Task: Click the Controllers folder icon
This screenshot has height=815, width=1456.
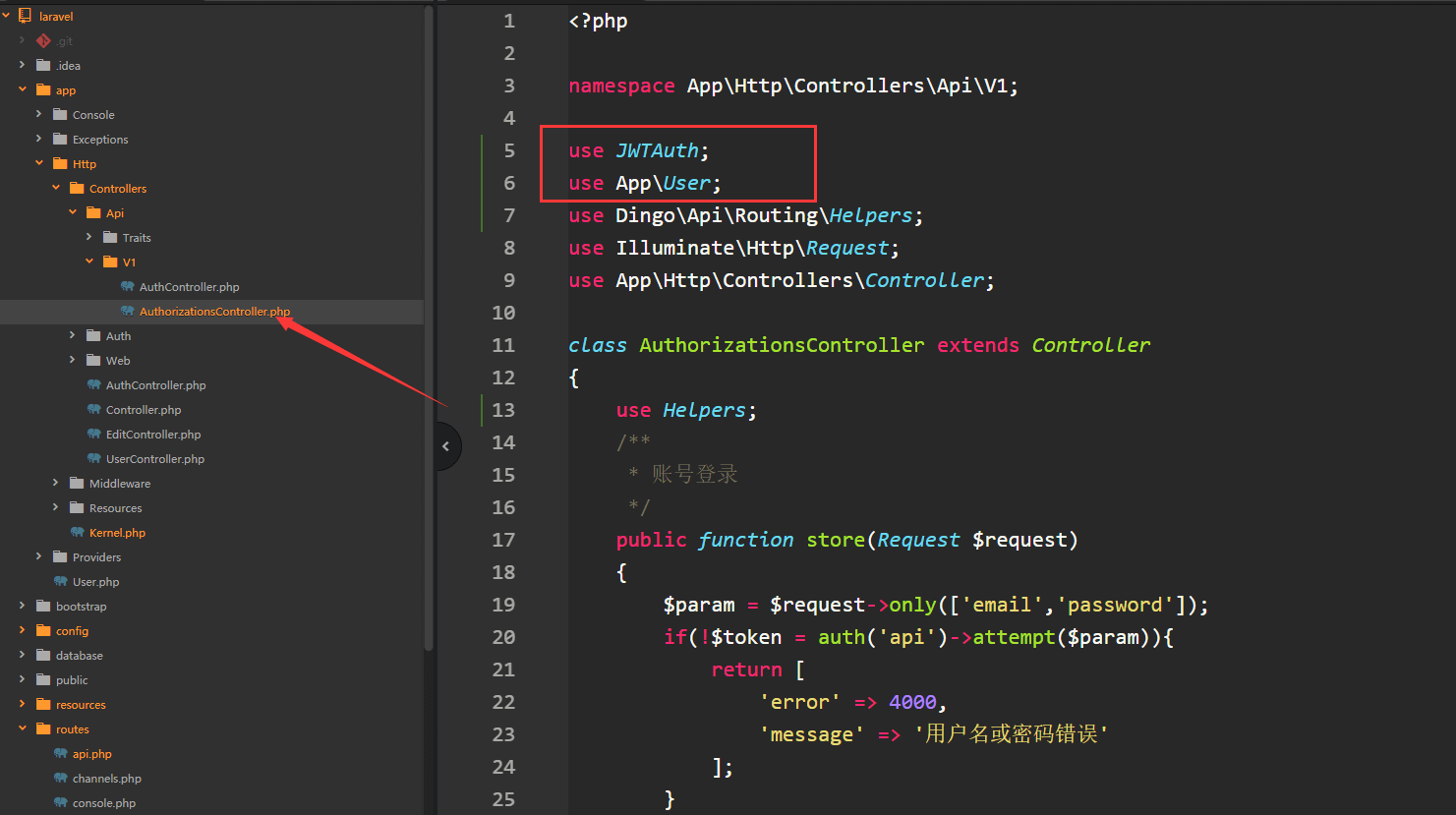Action: 77,188
